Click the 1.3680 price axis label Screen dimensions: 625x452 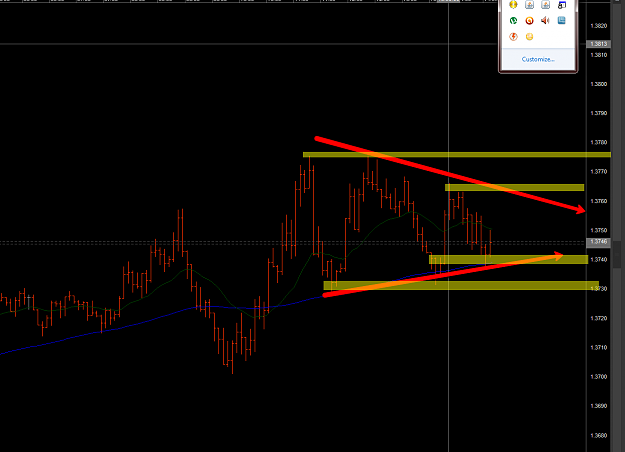pyautogui.click(x=599, y=436)
